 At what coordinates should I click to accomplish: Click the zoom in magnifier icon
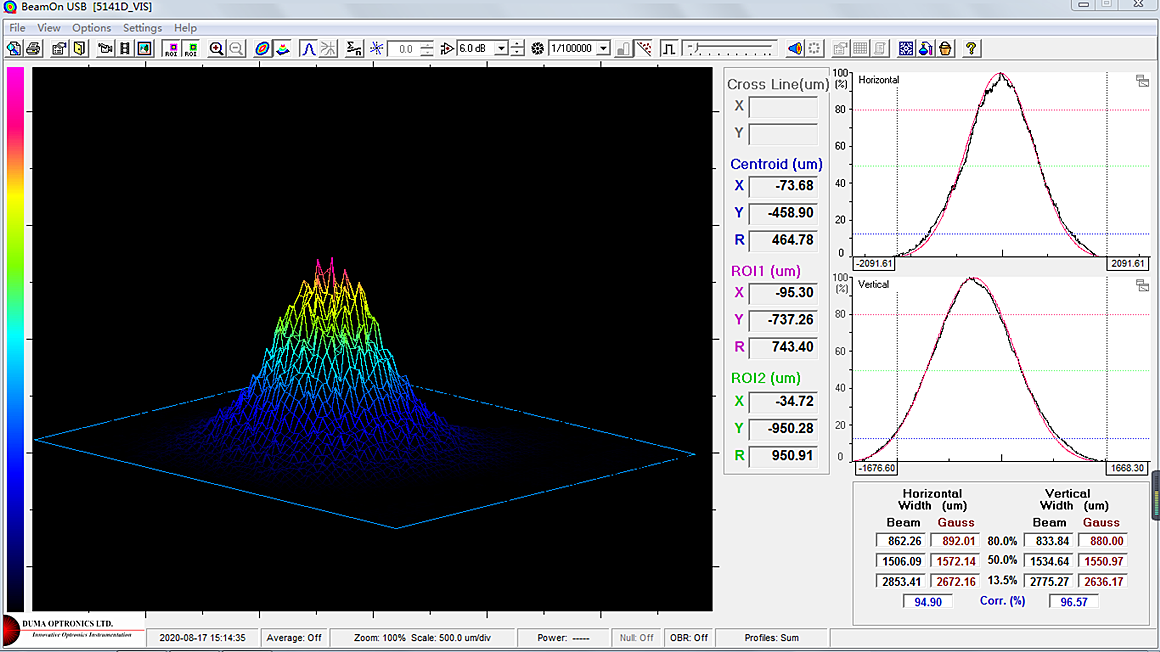click(x=217, y=48)
